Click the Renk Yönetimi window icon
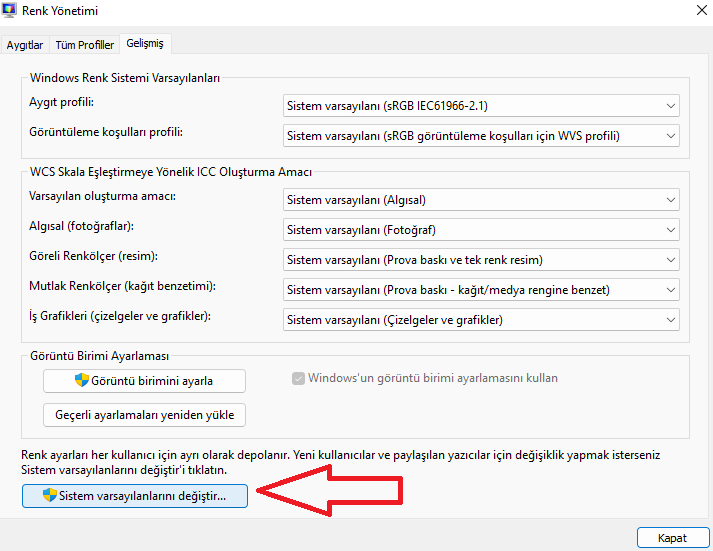Screen dimensions: 713x551 point(9,10)
